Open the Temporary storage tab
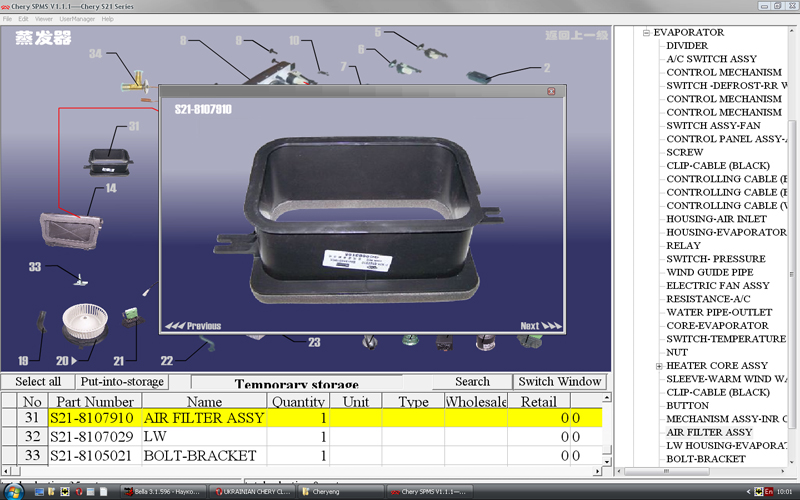This screenshot has width=800, height=500. click(x=296, y=383)
